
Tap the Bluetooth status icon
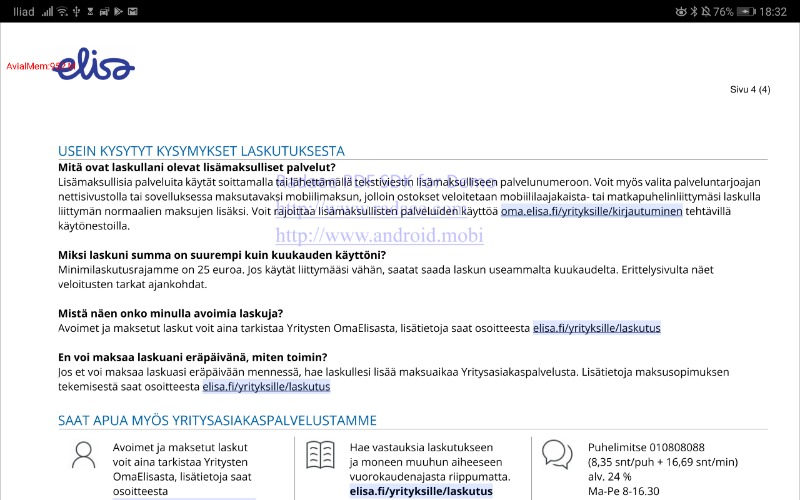point(694,11)
